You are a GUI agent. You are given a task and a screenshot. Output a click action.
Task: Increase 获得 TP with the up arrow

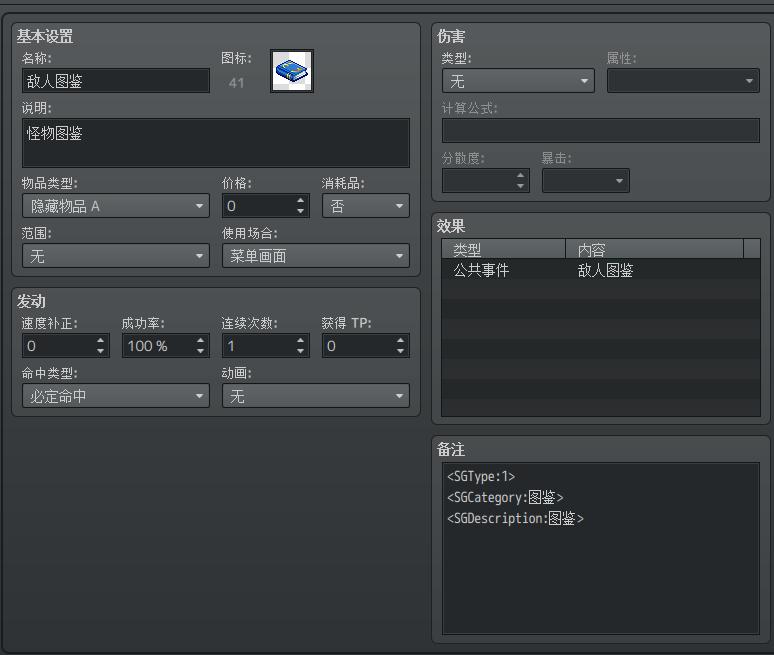(x=400, y=341)
